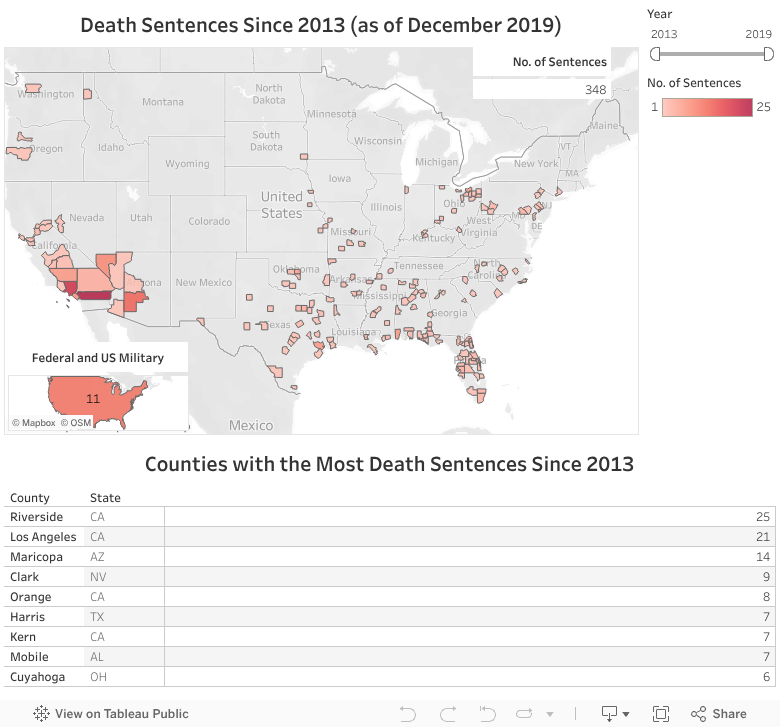This screenshot has width=780, height=727.
Task: Enter full screen mode
Action: (660, 713)
